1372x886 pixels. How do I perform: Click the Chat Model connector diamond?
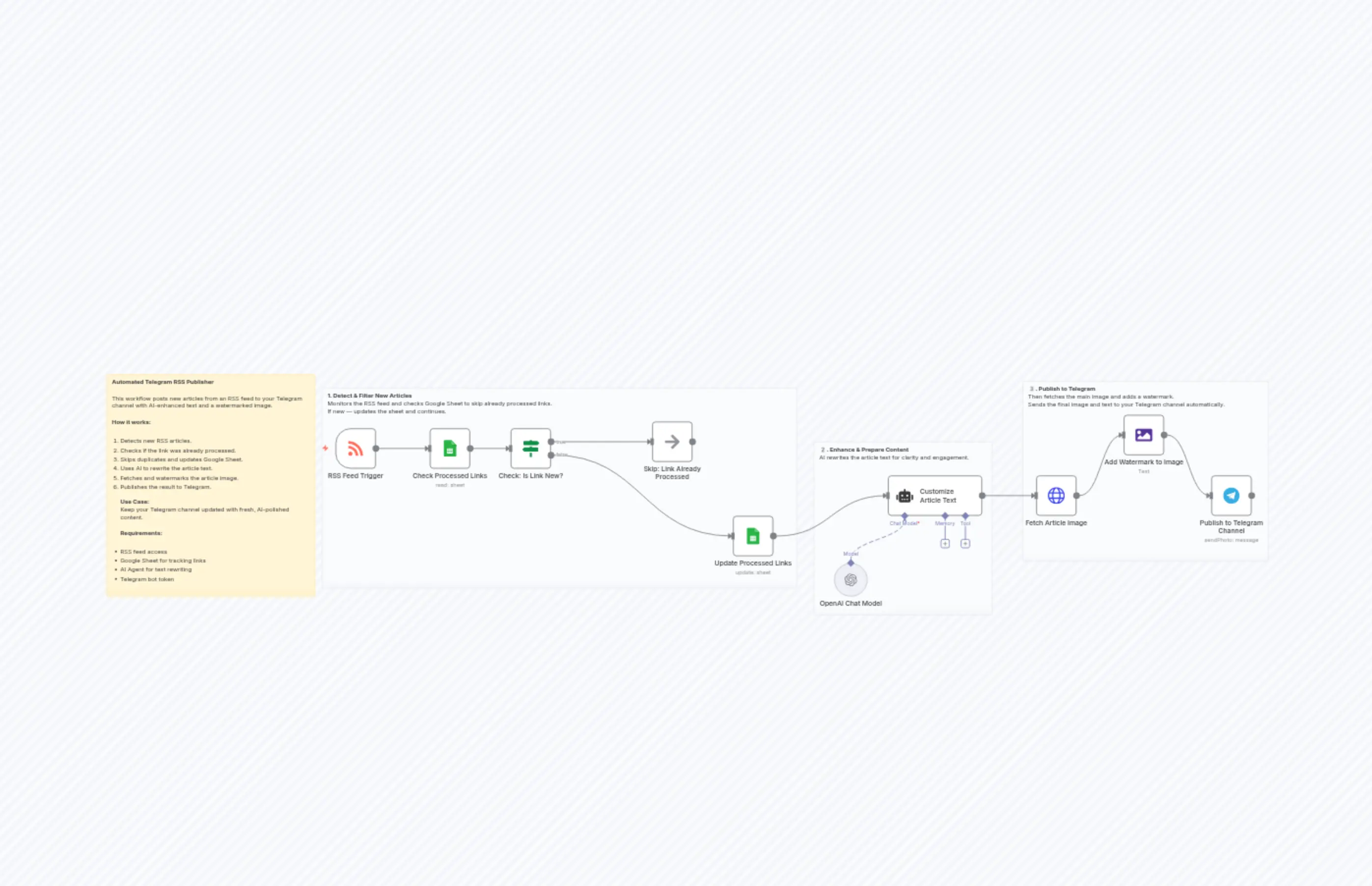(905, 515)
